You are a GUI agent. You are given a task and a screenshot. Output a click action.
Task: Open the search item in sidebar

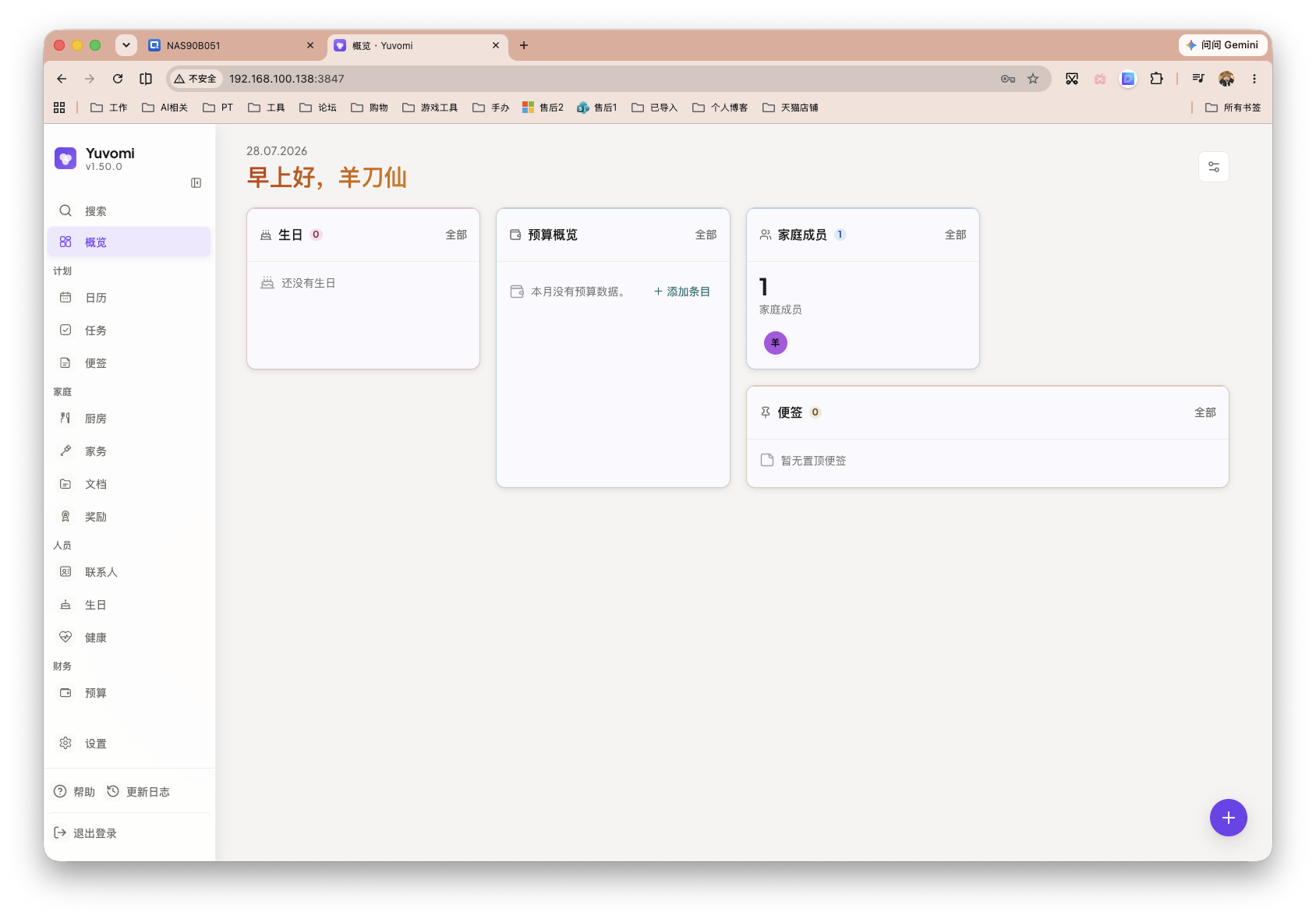(129, 210)
